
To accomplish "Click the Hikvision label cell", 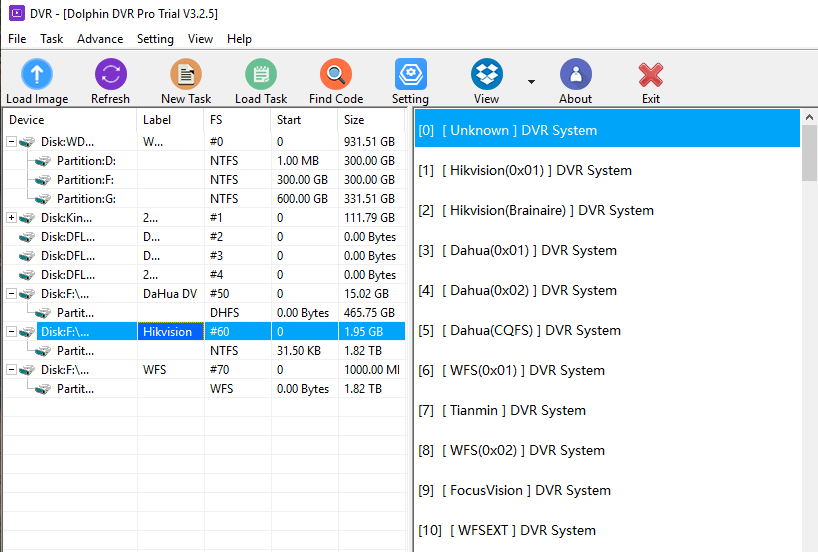I will point(170,332).
